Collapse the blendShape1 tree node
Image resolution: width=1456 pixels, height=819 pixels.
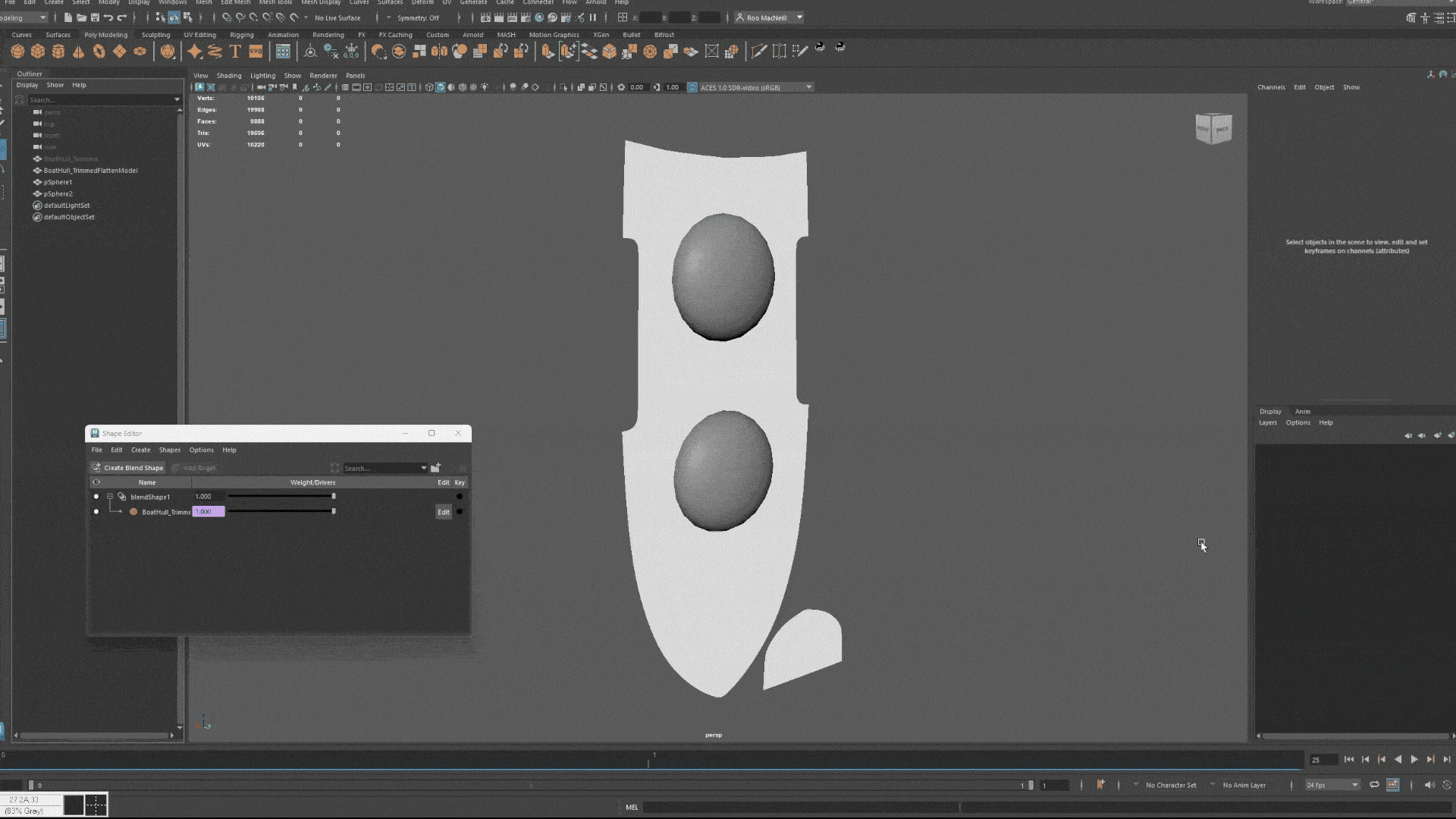point(110,497)
